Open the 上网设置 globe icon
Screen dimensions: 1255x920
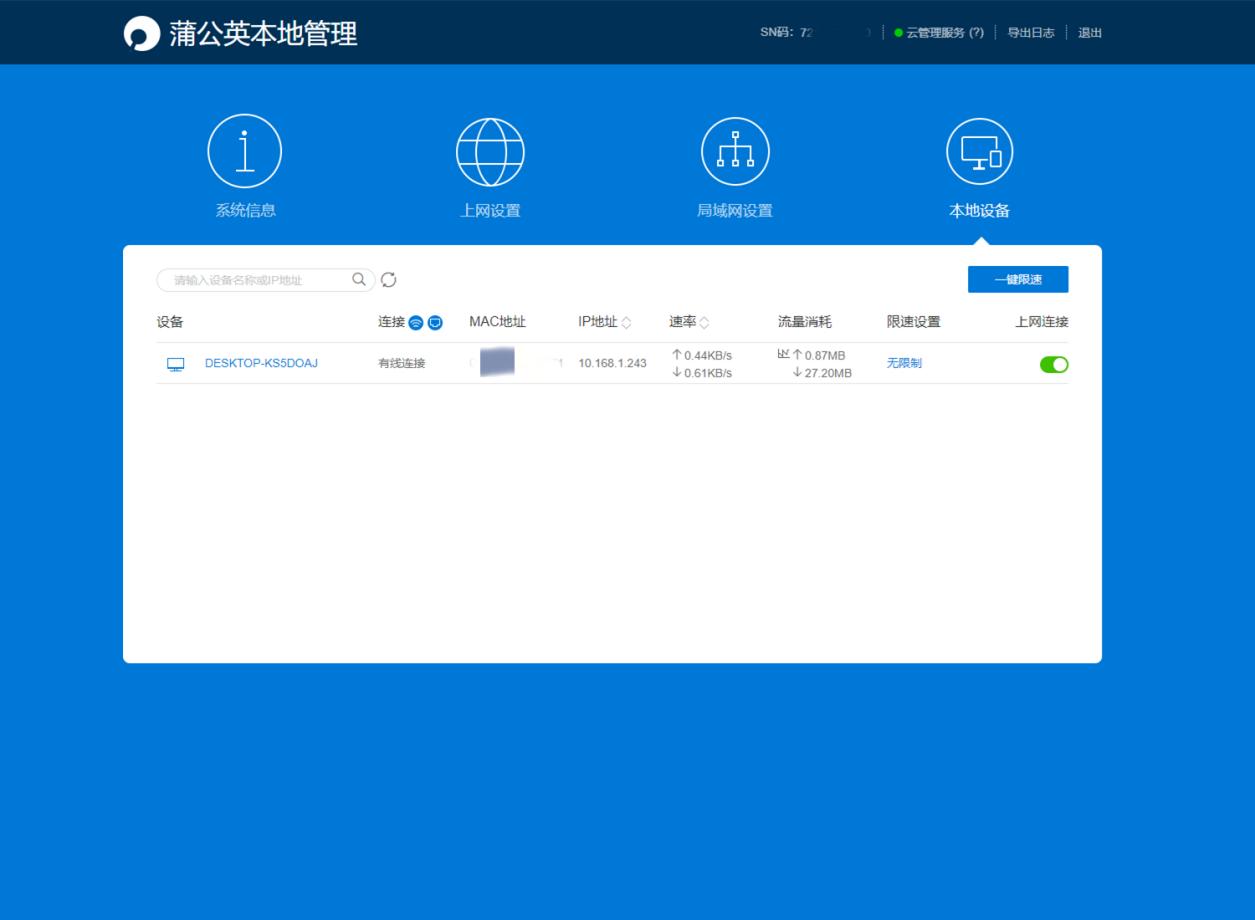click(x=490, y=150)
